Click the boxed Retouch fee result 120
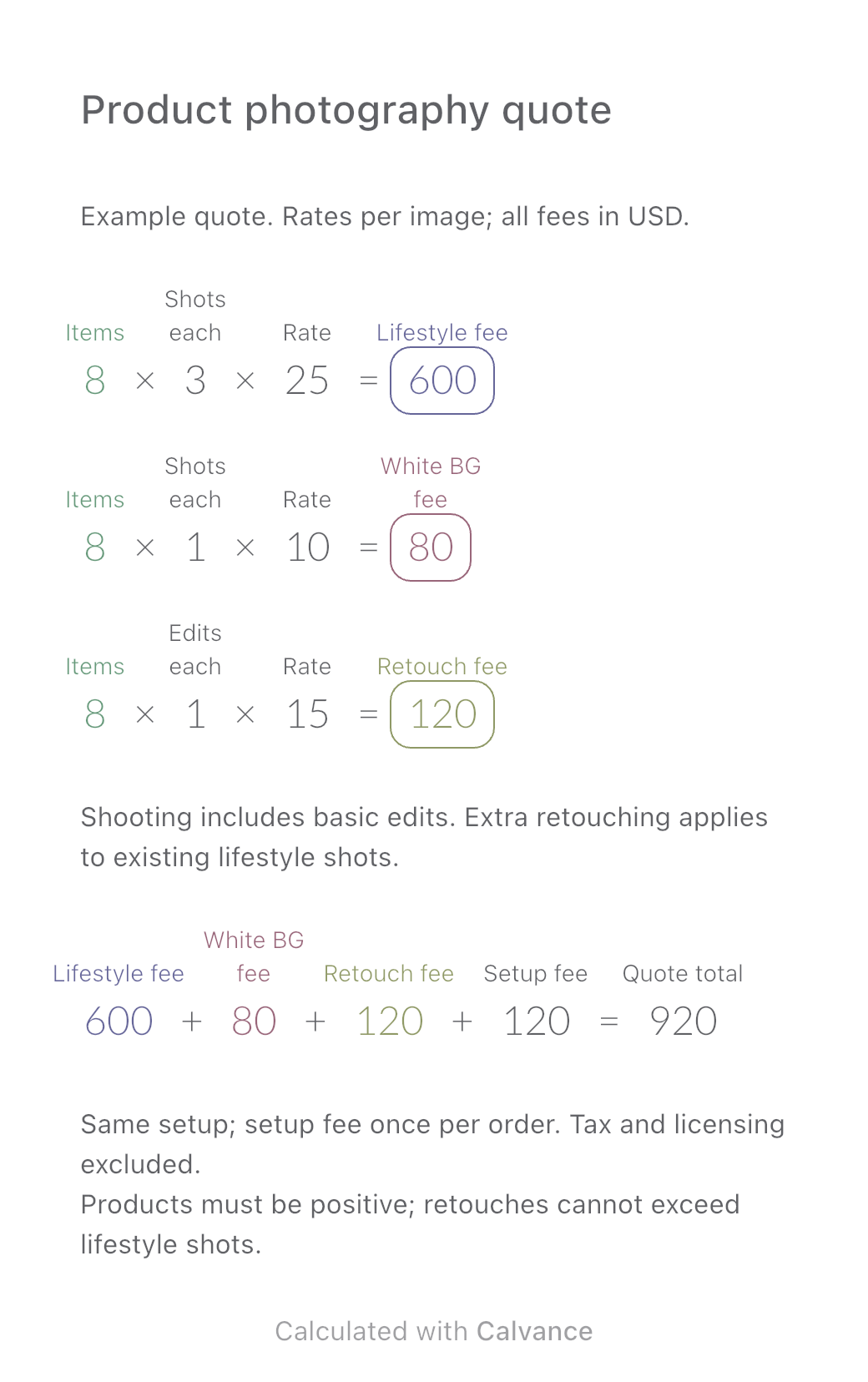 pyautogui.click(x=442, y=714)
